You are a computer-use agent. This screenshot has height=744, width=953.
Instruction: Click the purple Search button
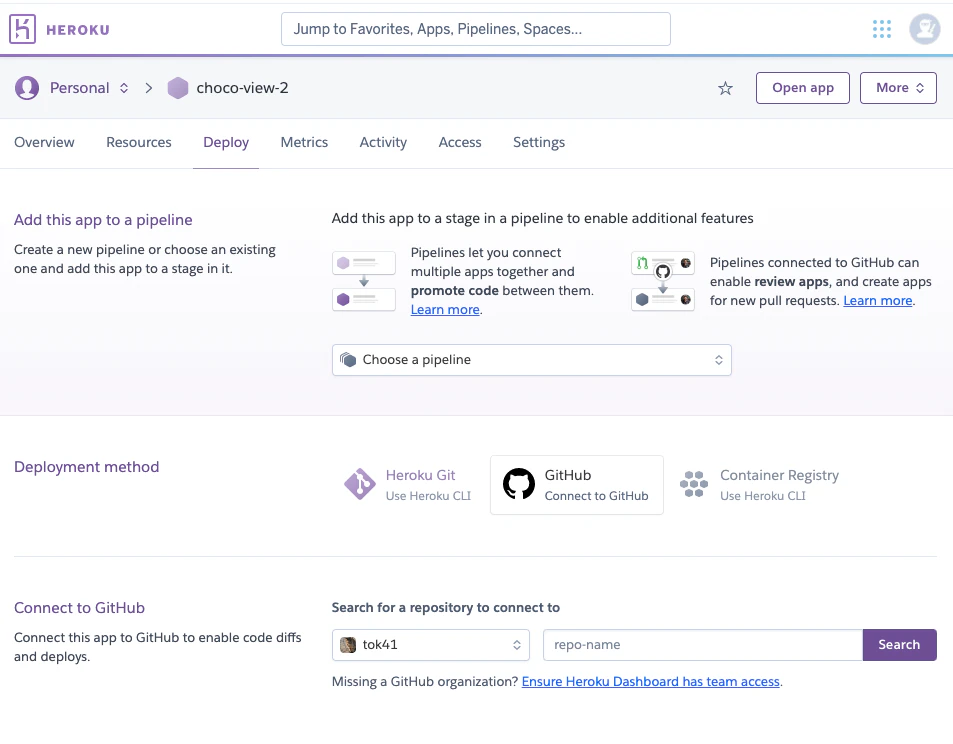click(899, 645)
